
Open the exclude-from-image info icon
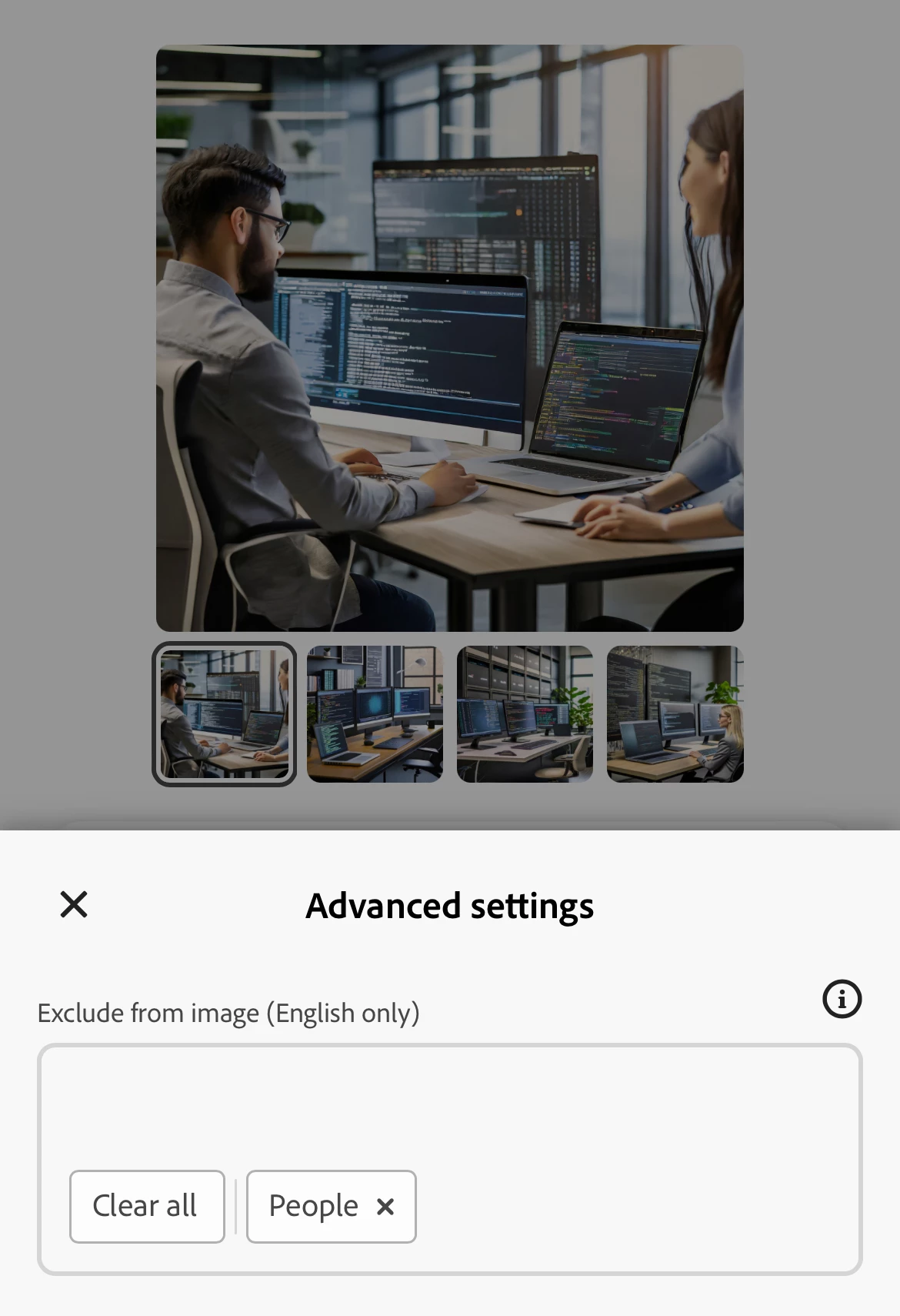[842, 999]
